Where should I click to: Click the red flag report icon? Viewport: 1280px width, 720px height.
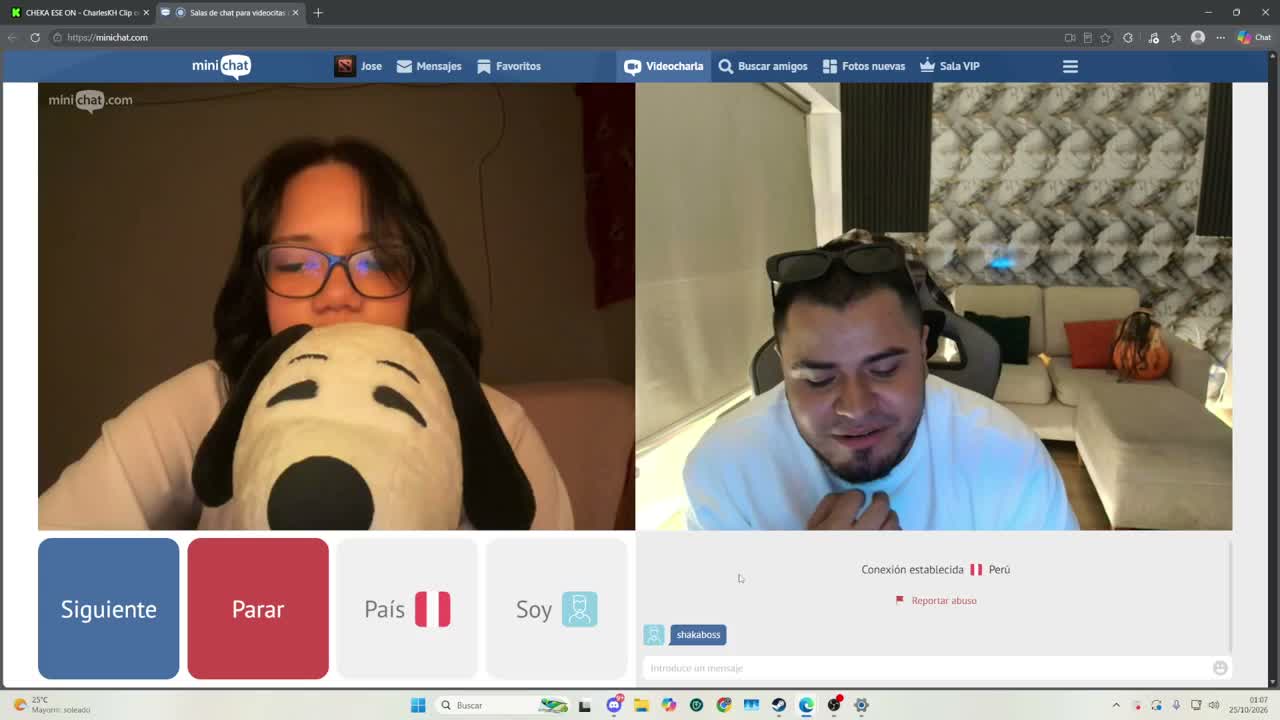pyautogui.click(x=899, y=600)
